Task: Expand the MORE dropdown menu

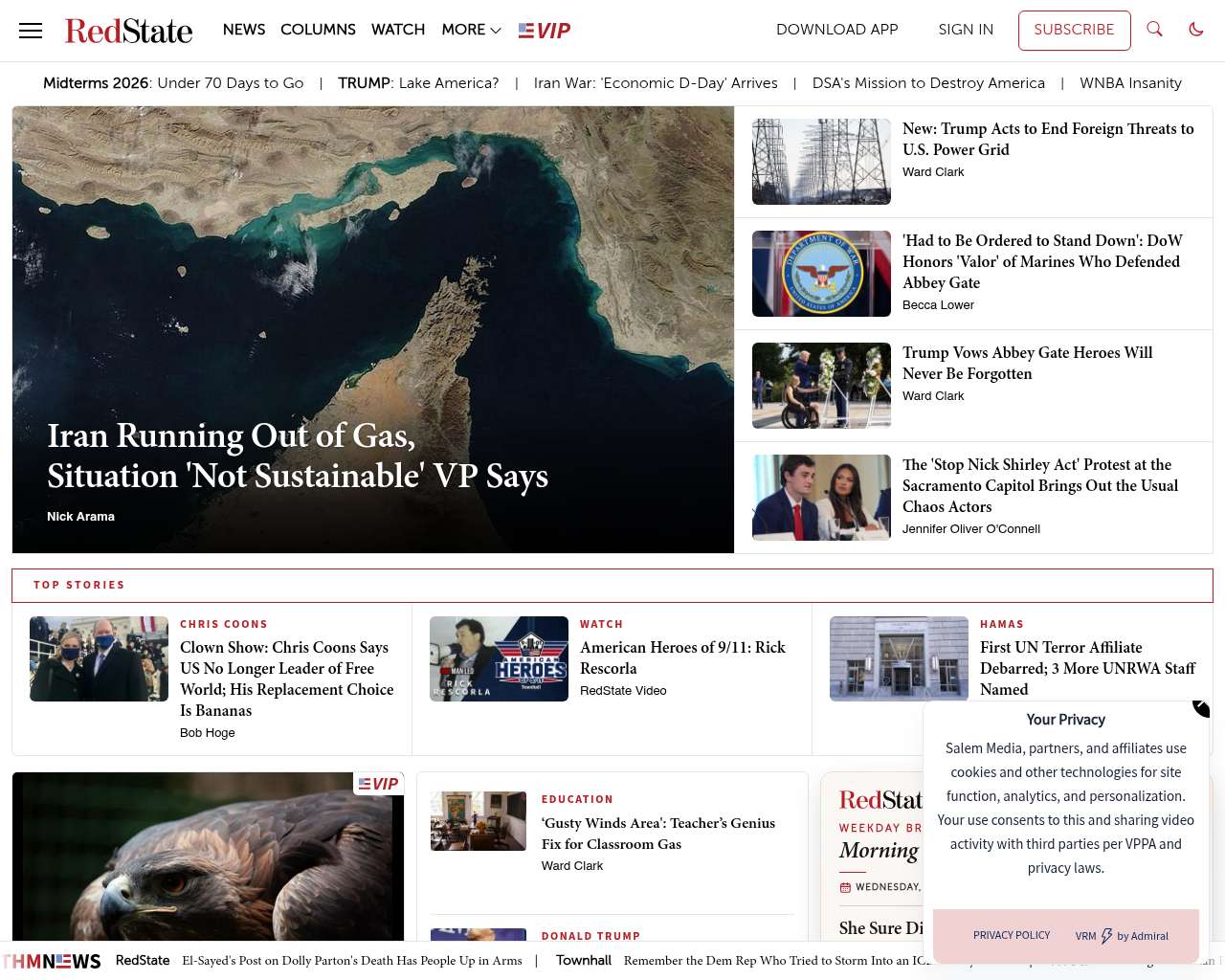Action: tap(471, 30)
